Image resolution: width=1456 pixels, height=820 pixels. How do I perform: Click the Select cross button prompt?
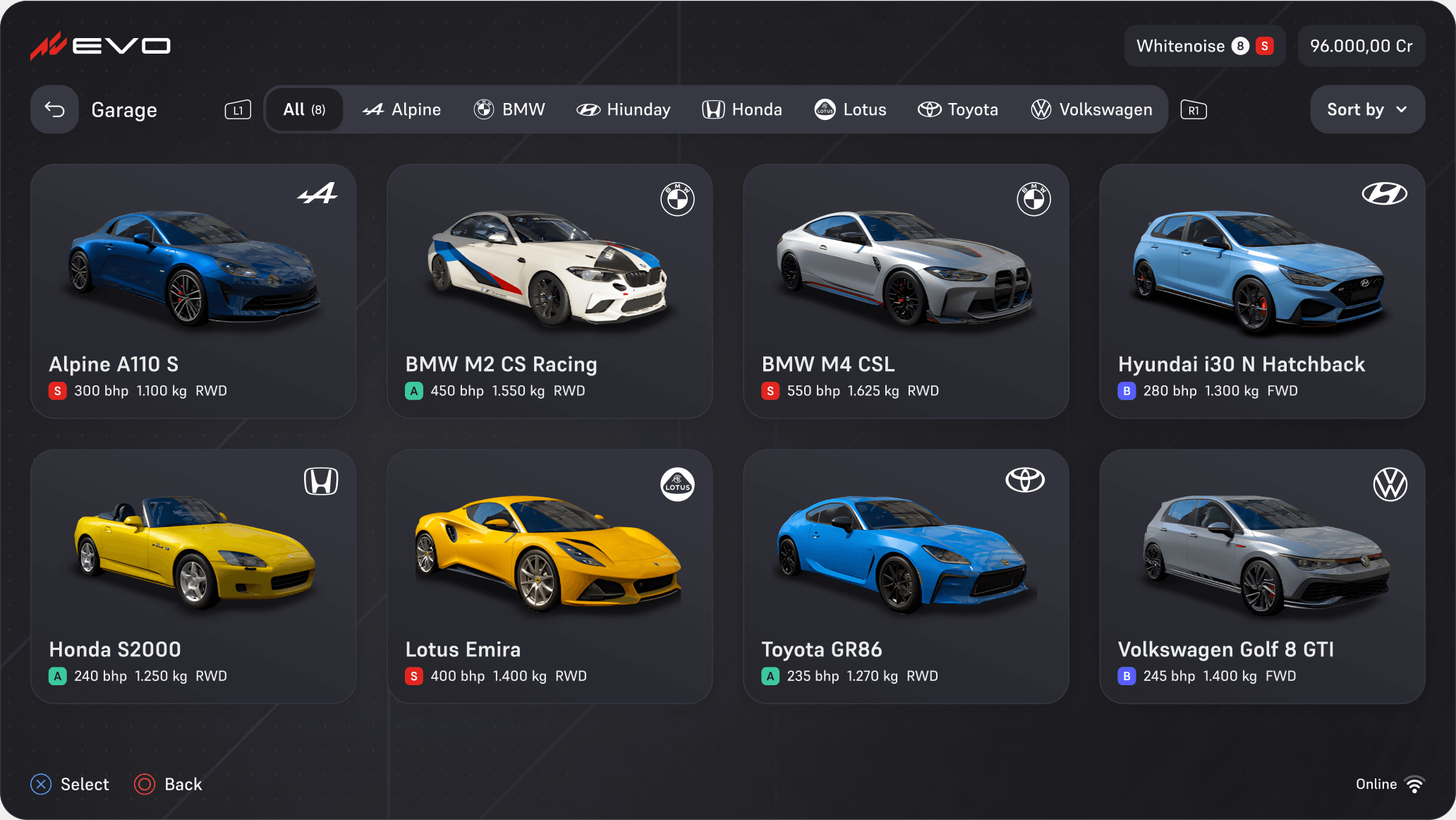point(70,784)
